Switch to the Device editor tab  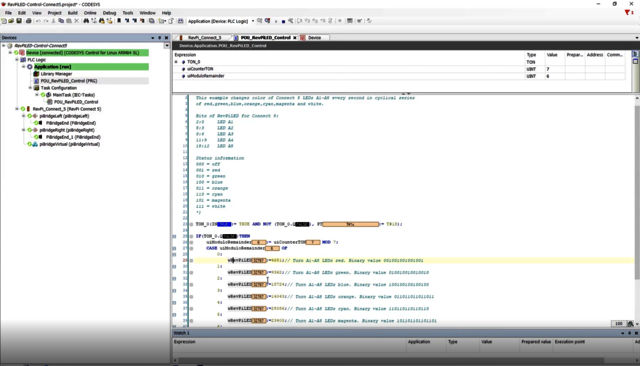click(x=314, y=38)
